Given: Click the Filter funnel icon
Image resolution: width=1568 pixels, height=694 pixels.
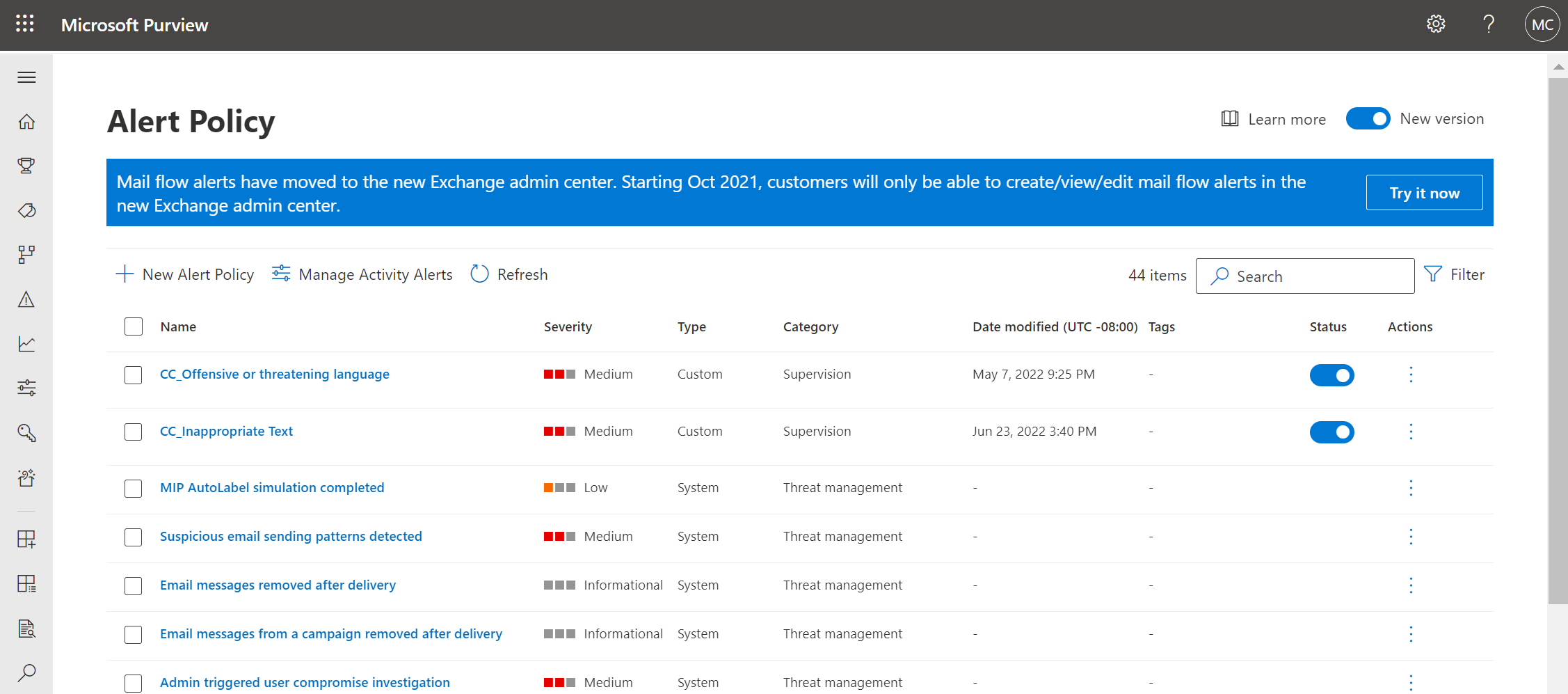Looking at the screenshot, I should click(x=1433, y=274).
